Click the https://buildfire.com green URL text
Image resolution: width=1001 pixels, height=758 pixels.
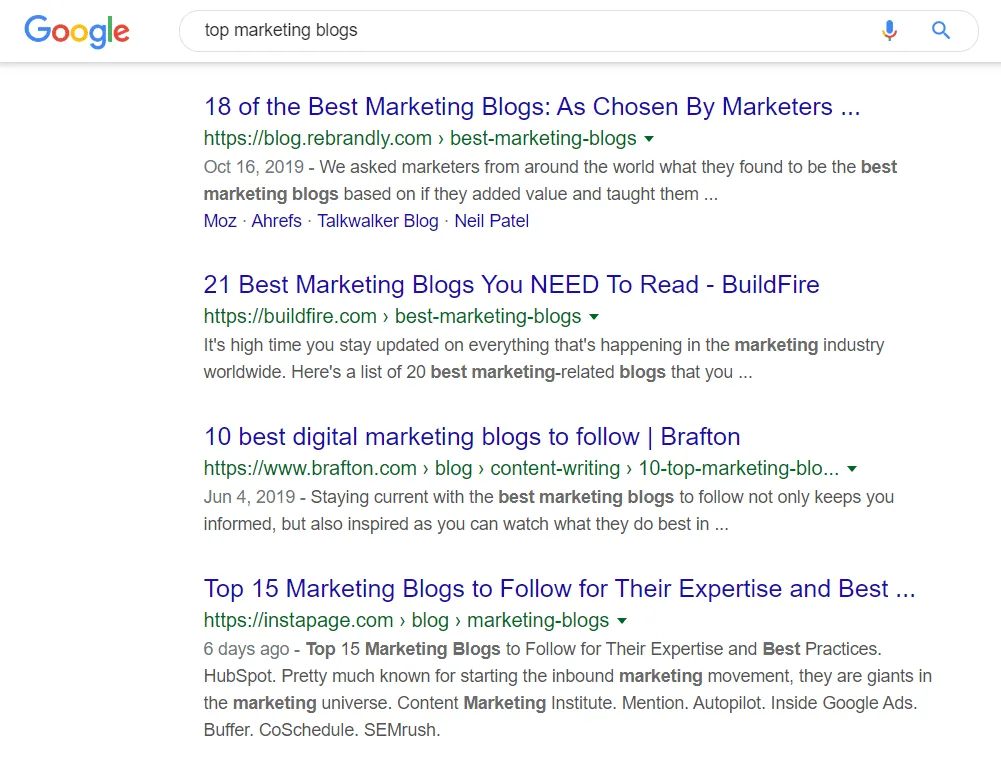[393, 316]
